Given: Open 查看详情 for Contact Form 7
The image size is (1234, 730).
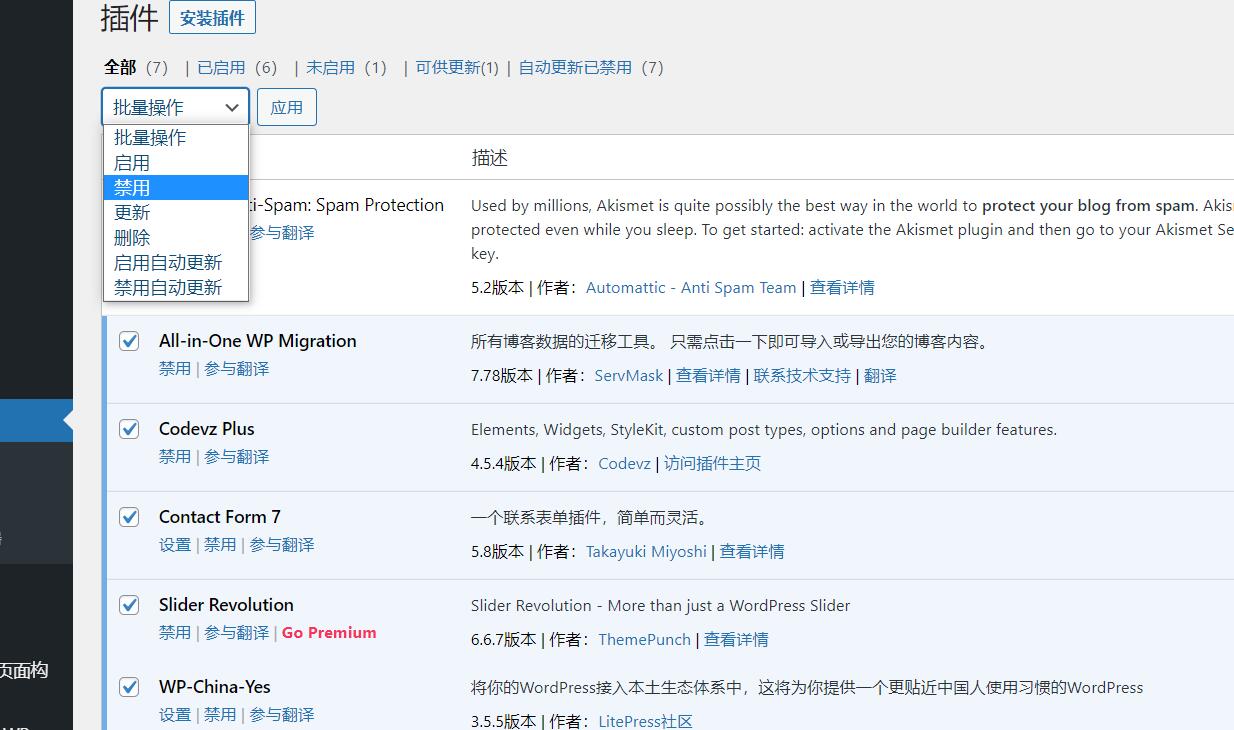Looking at the screenshot, I should [752, 552].
